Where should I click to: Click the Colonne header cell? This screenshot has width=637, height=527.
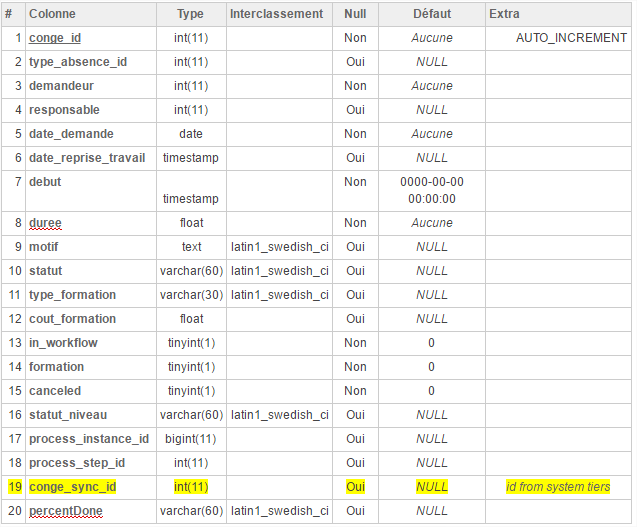[52, 14]
